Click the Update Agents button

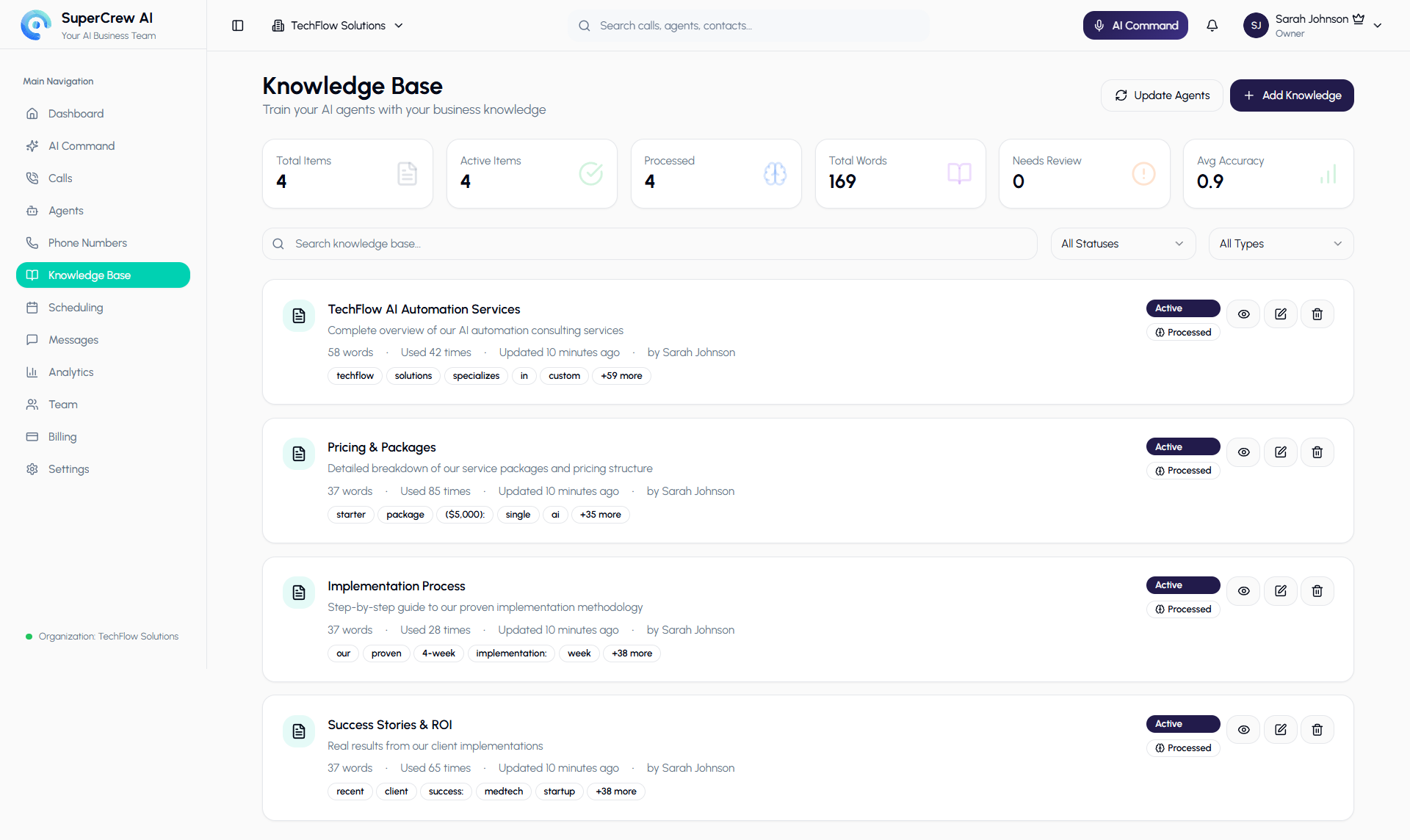point(1162,95)
